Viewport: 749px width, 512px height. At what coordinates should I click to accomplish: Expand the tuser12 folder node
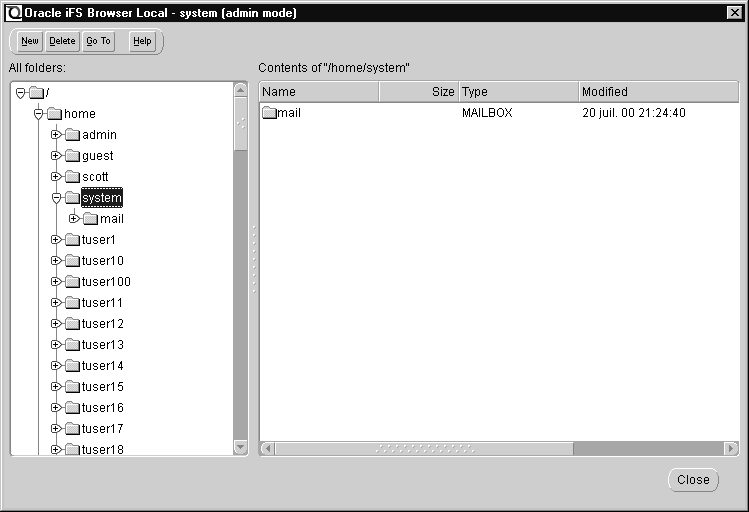[56, 324]
